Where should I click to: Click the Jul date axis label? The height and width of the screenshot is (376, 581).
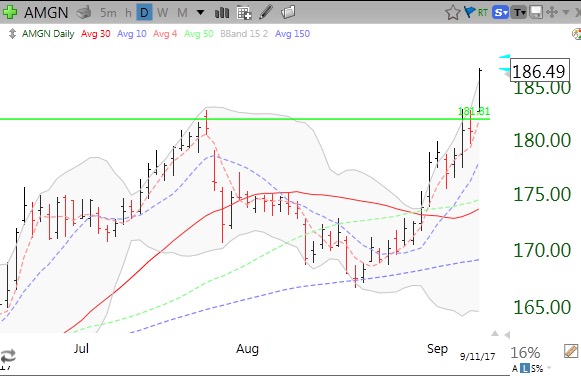click(81, 349)
